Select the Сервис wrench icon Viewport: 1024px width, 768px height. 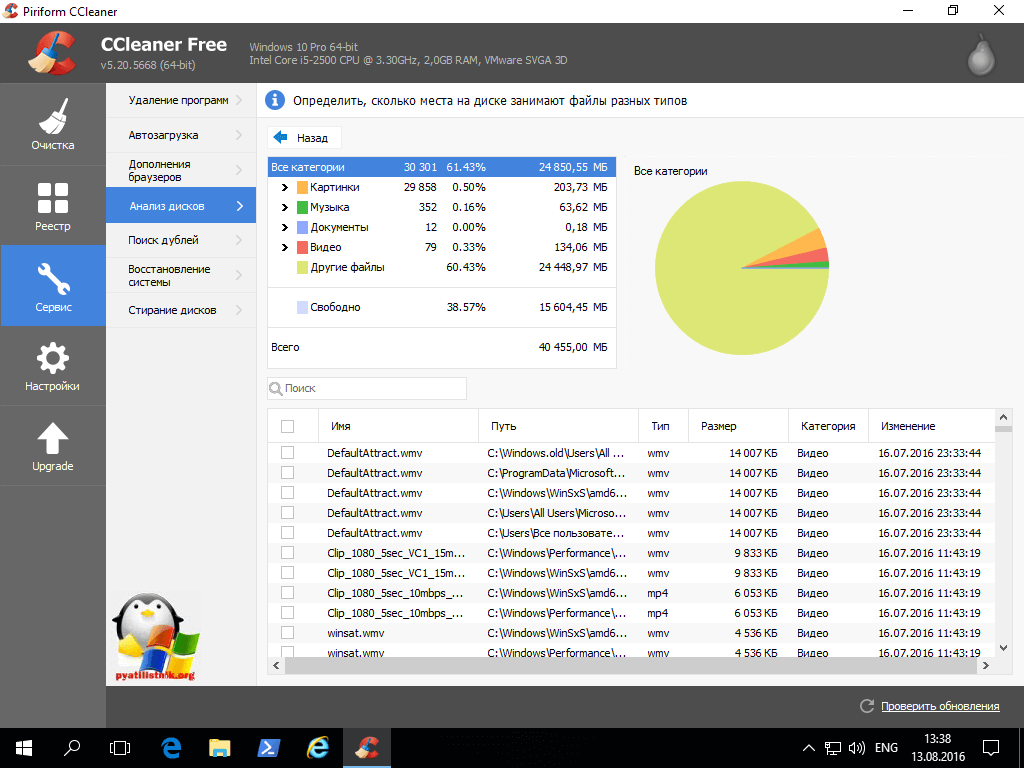pyautogui.click(x=54, y=279)
